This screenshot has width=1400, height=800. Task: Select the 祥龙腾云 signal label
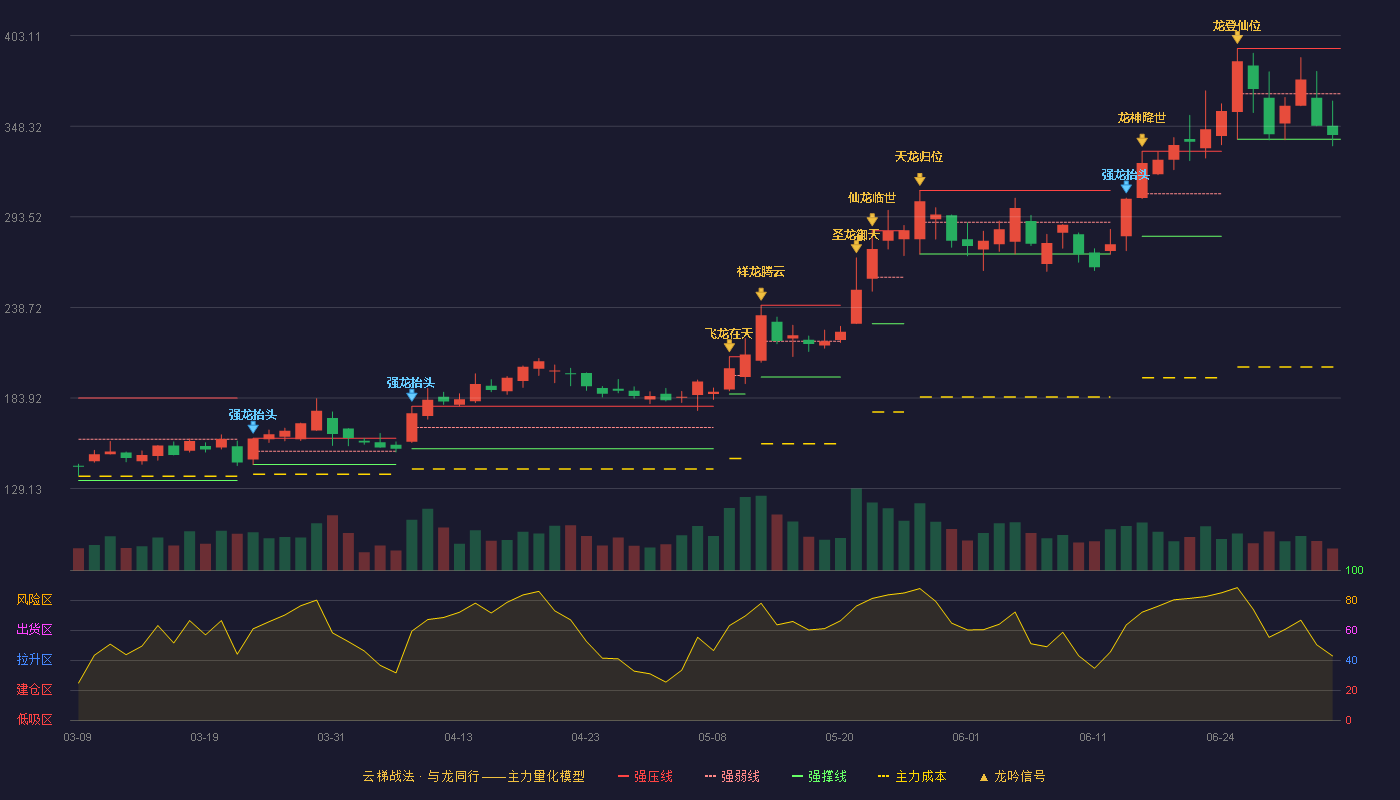(x=761, y=272)
